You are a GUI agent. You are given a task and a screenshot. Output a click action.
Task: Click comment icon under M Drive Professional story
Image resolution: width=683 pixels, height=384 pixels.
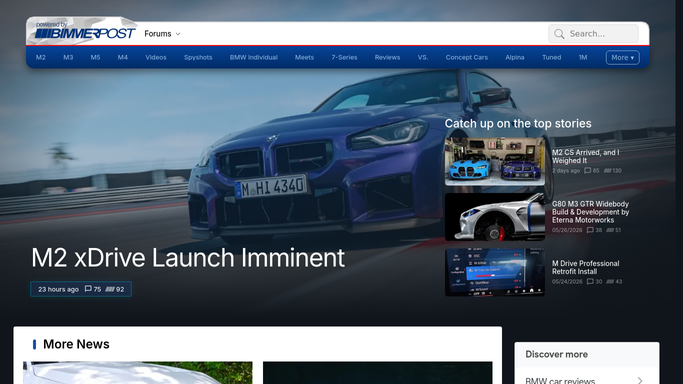click(590, 281)
